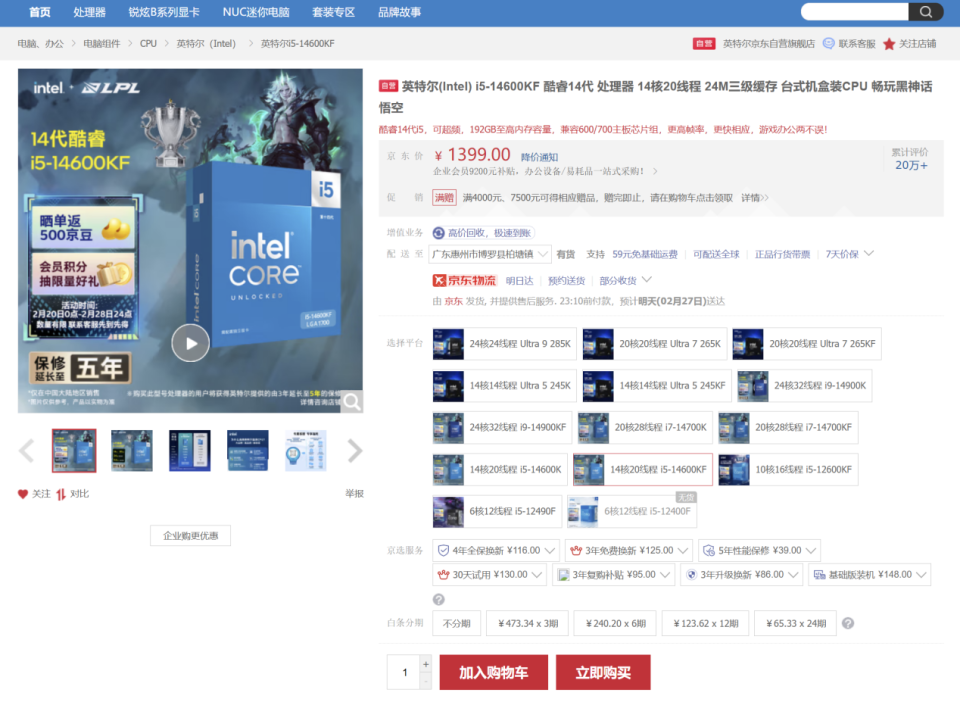Screen dimensions: 960x702
Task: Click the 关注店铺 star icon
Action: (x=889, y=44)
